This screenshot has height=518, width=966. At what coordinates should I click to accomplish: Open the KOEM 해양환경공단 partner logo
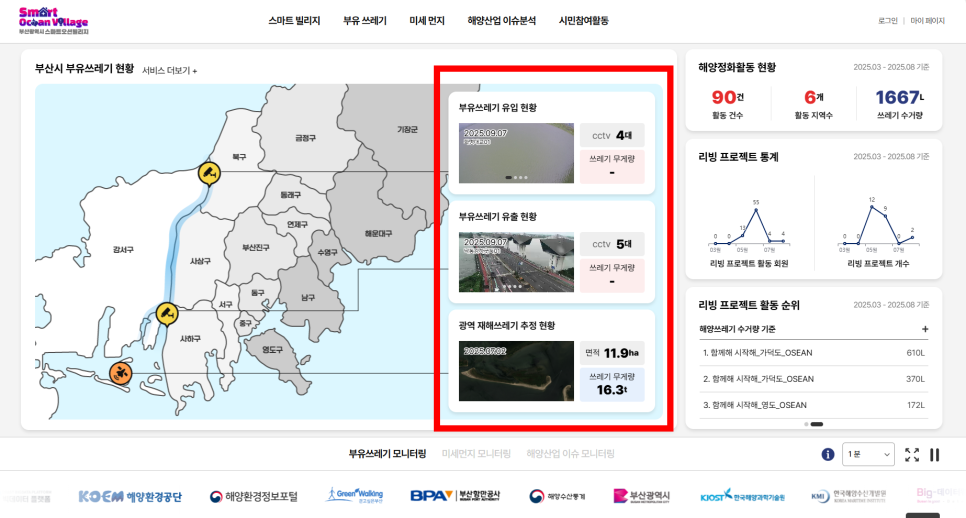tap(130, 496)
